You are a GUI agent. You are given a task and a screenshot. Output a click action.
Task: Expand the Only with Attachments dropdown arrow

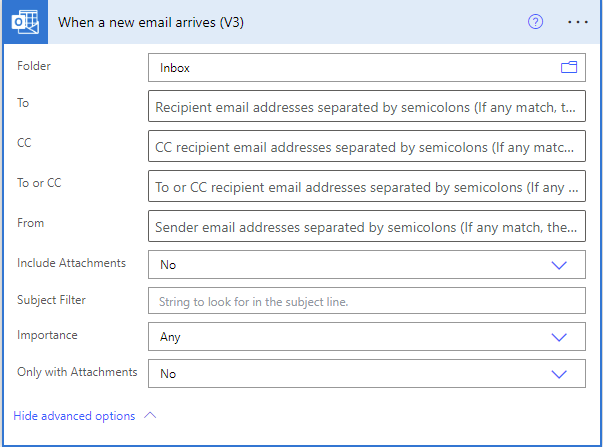559,373
